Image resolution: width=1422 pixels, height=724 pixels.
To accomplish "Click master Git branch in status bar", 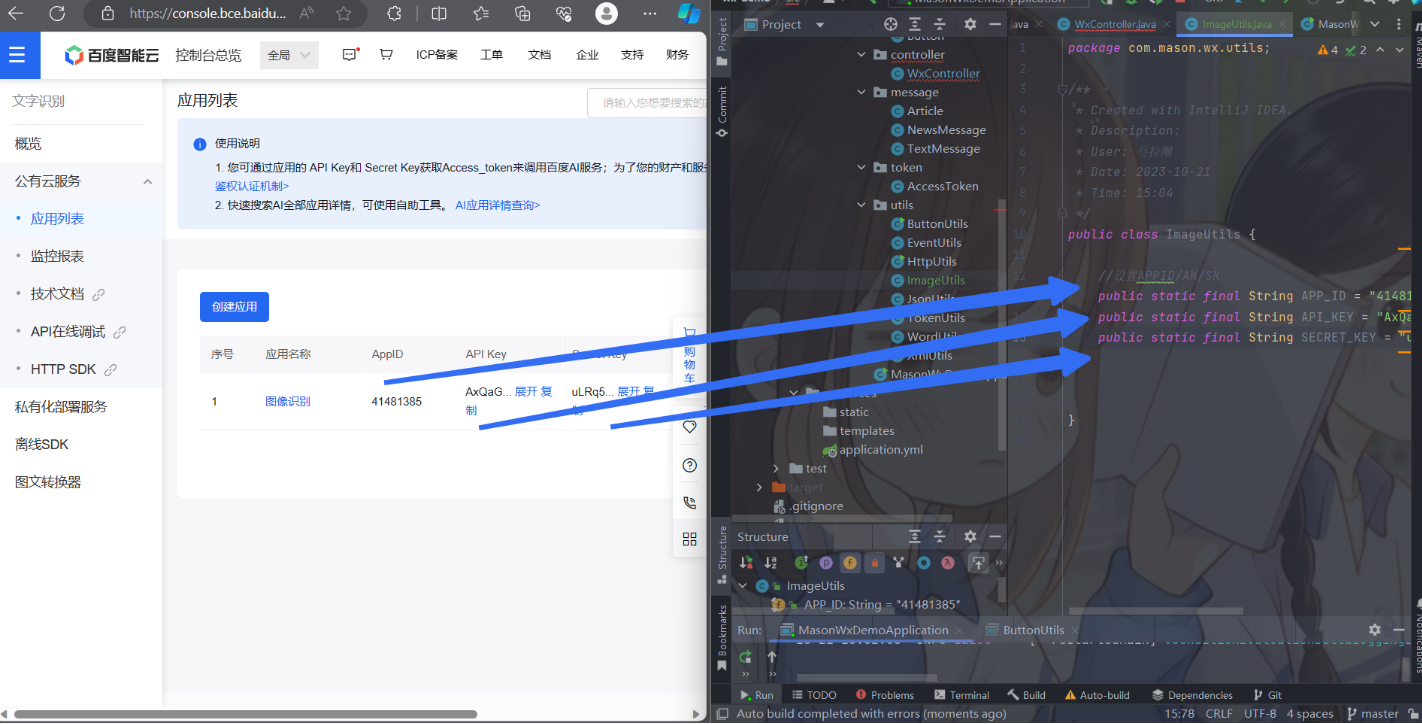I will 1372,714.
